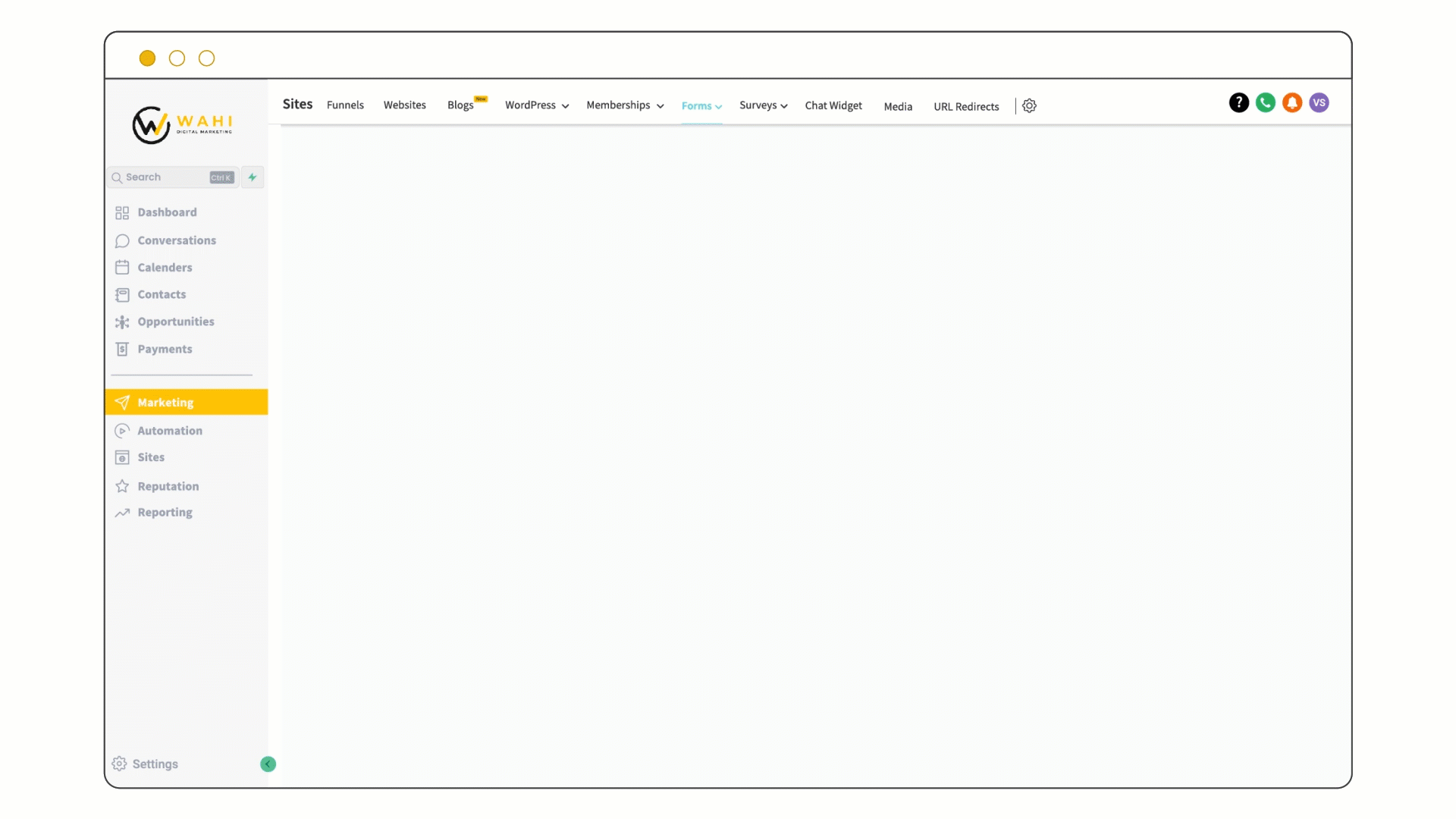Viewport: 1456px width, 819px height.
Task: Select the Funnels tab in top navigation
Action: click(345, 105)
